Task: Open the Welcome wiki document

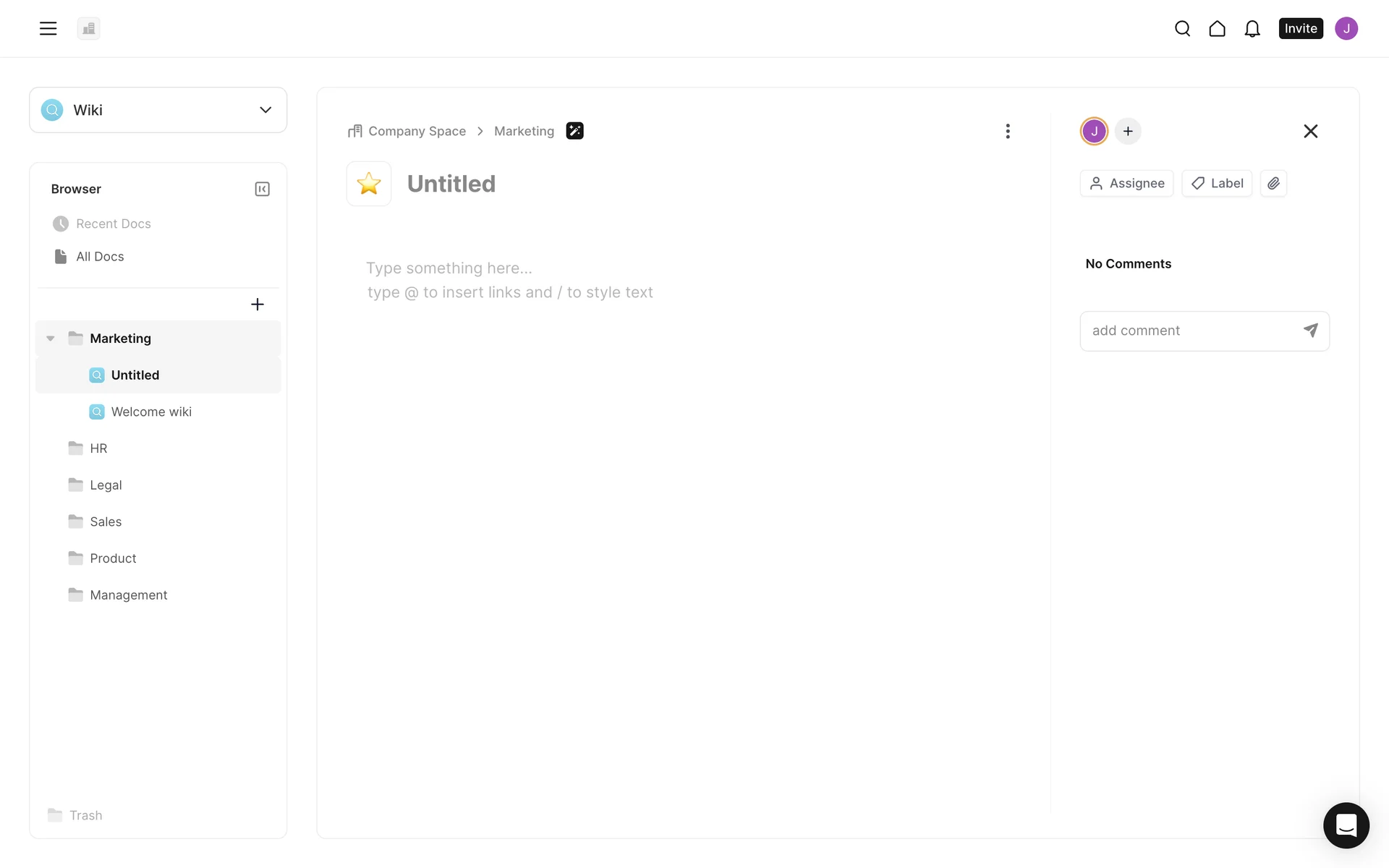Action: [x=150, y=412]
